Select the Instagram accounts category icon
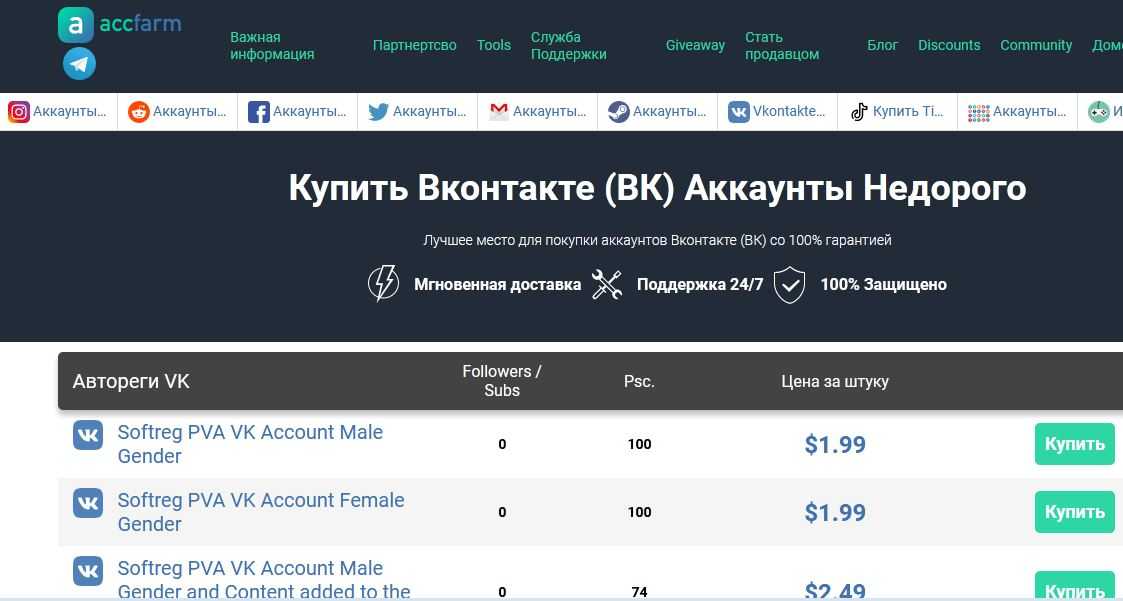 click(19, 112)
